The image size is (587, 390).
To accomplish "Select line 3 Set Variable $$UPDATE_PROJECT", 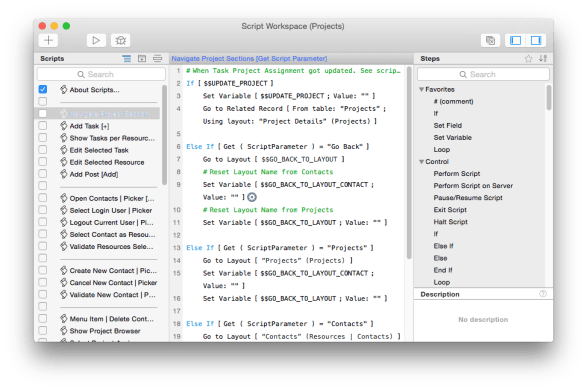I will (x=289, y=96).
